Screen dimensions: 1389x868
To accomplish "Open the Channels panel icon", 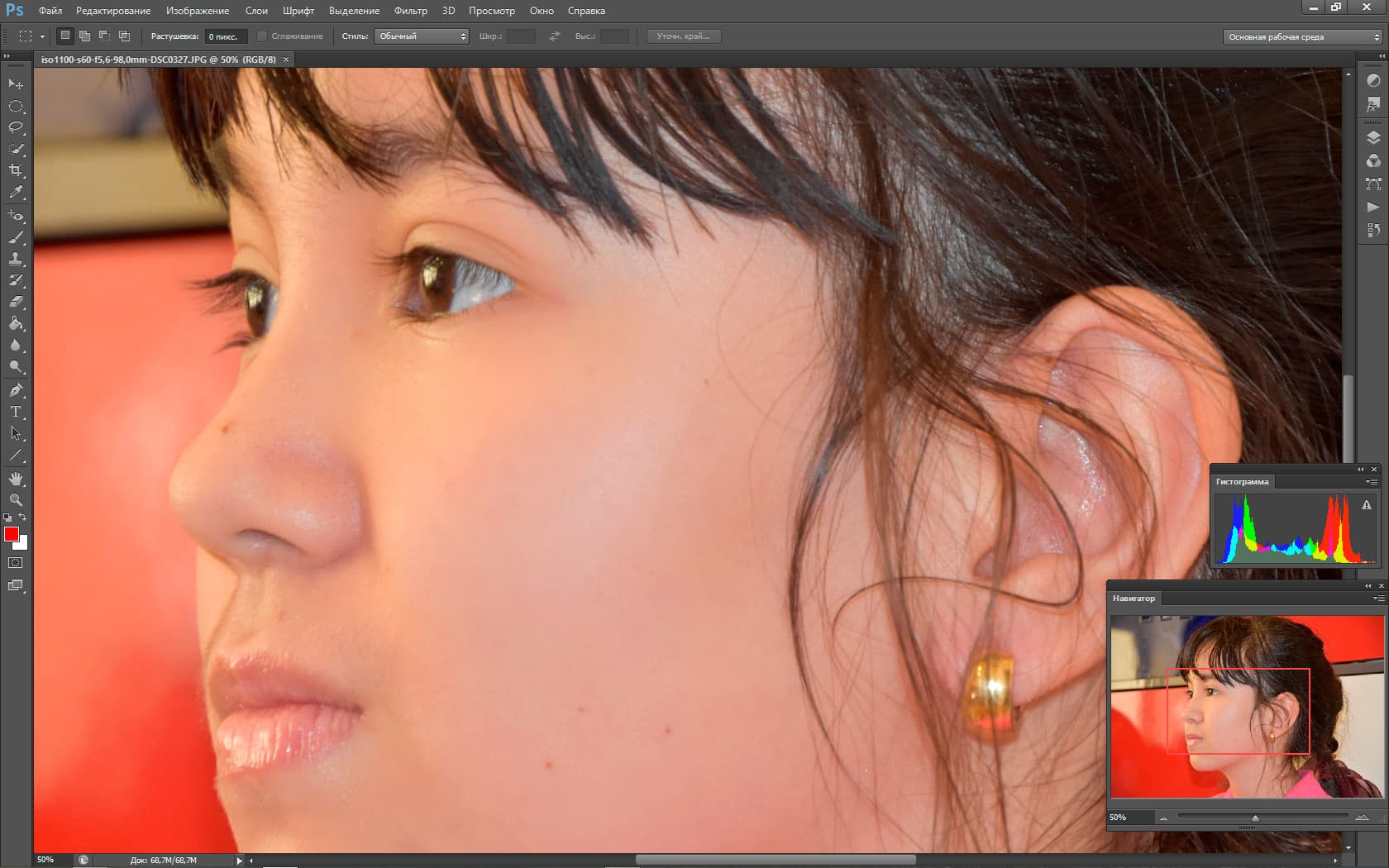I will click(x=1373, y=160).
